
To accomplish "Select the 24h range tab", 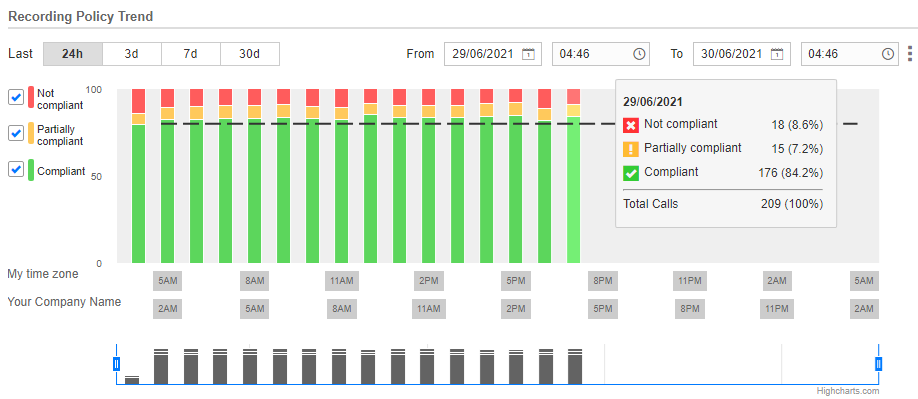I will [73, 54].
